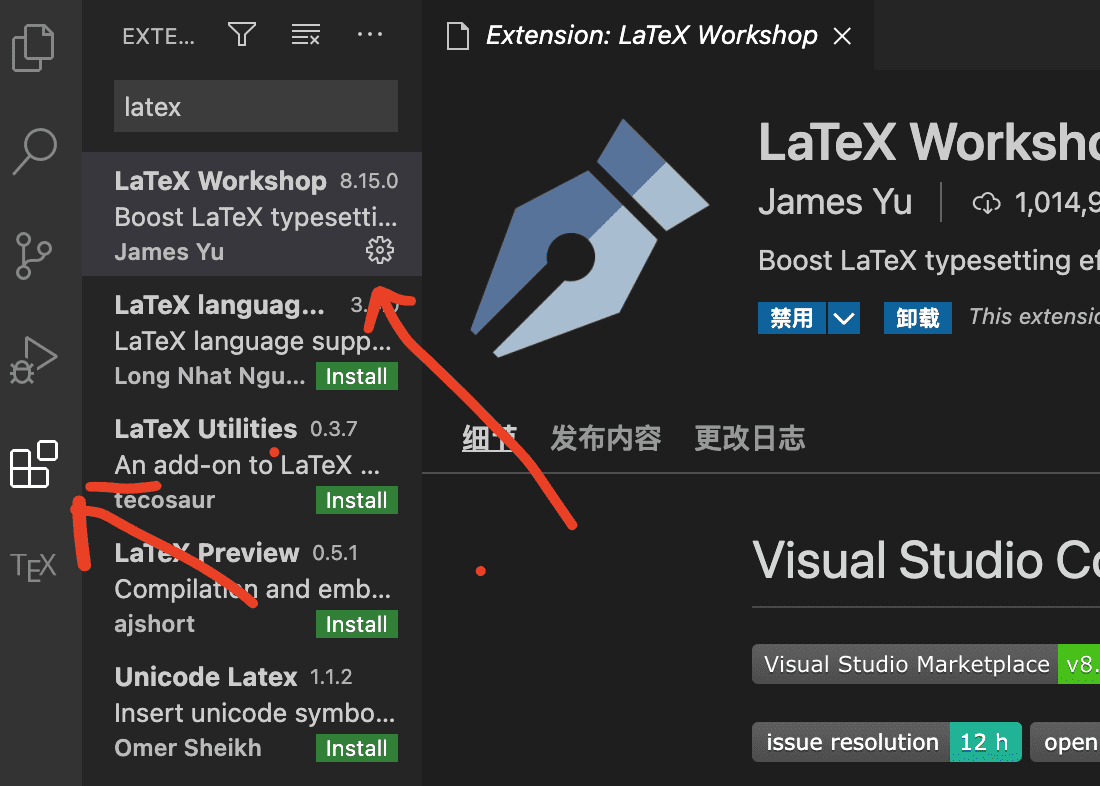Click the extensions search box containing latex
The image size is (1100, 786).
256,106
